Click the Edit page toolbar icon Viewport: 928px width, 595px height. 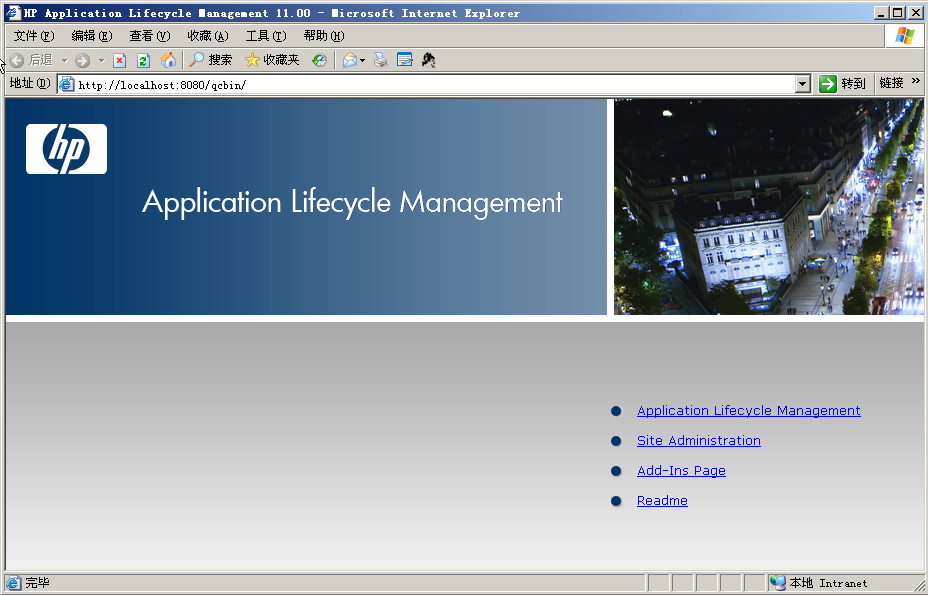(405, 60)
